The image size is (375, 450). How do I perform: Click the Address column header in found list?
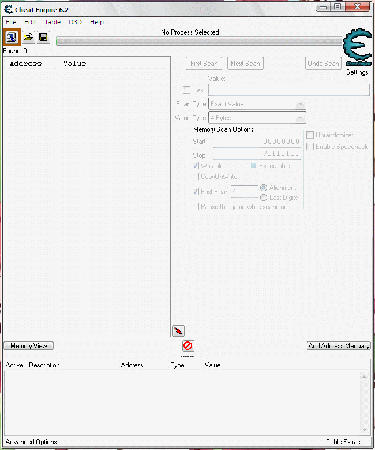click(x=25, y=63)
